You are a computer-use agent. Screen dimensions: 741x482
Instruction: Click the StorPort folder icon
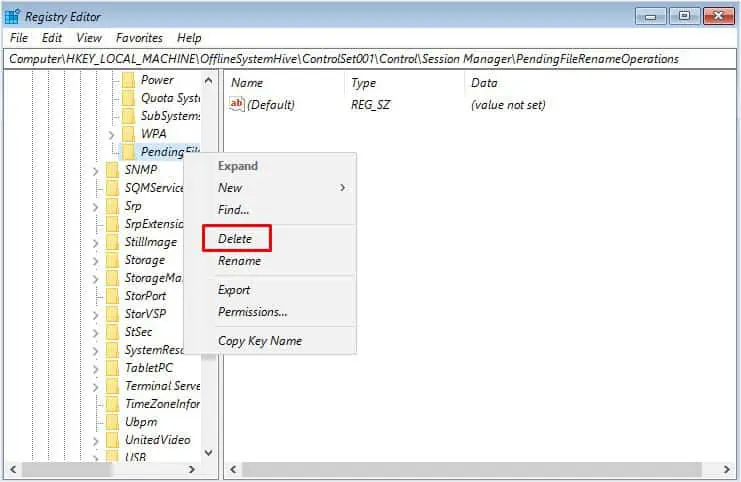(x=112, y=296)
